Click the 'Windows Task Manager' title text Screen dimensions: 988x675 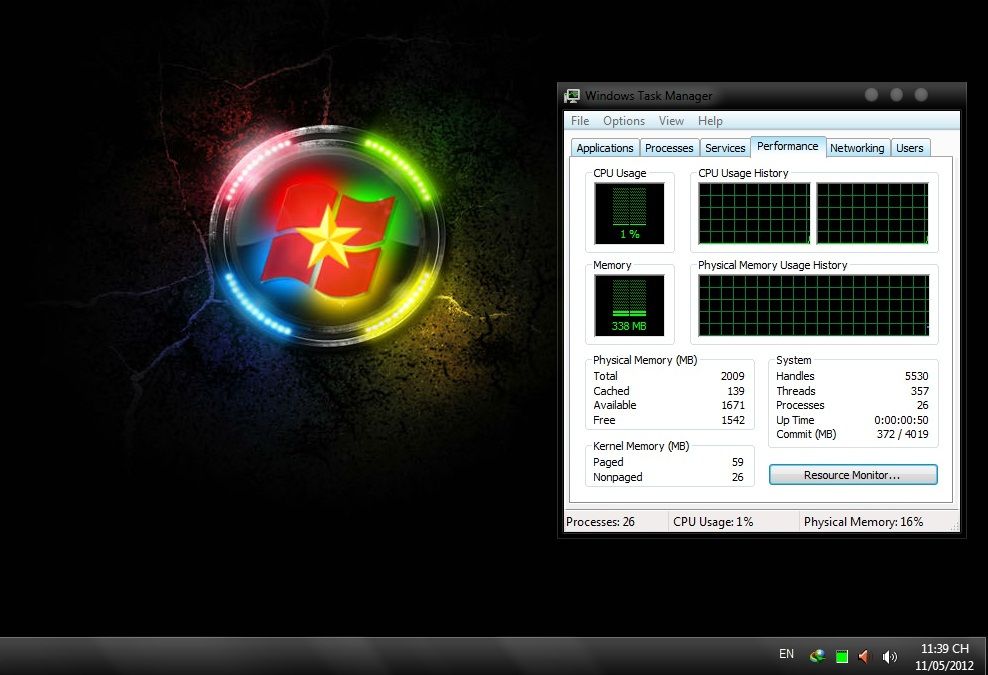coord(648,96)
